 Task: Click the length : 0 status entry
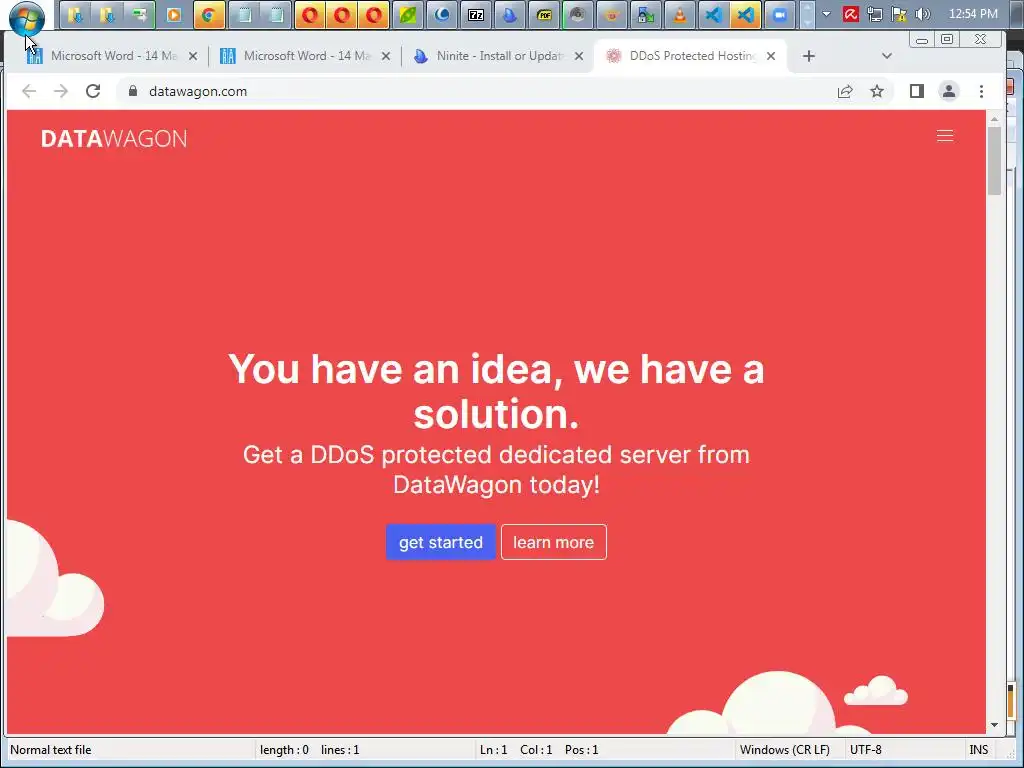click(x=284, y=750)
